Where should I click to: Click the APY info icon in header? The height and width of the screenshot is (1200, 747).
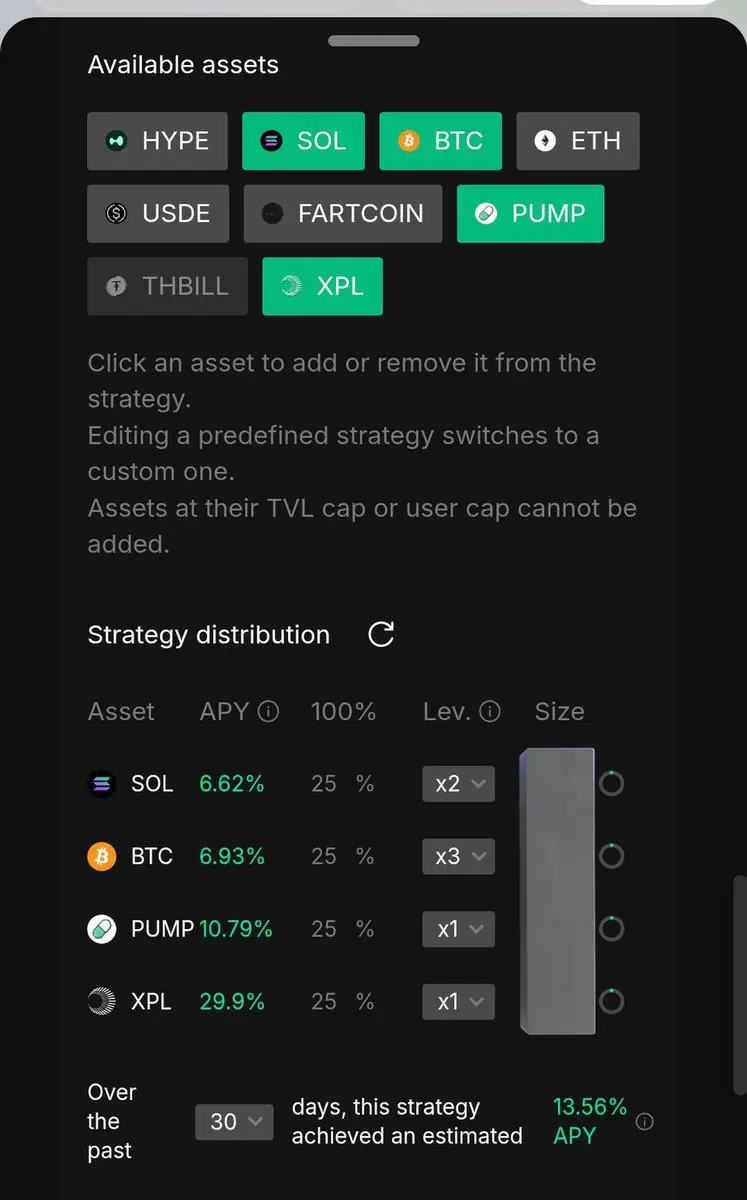coord(268,711)
